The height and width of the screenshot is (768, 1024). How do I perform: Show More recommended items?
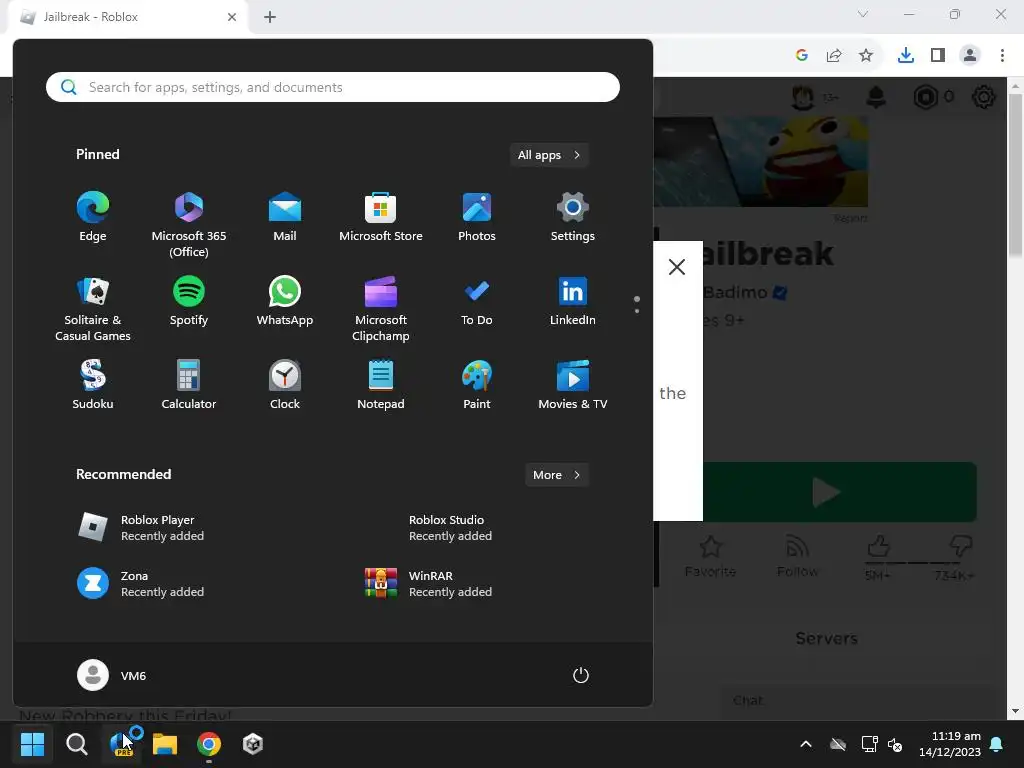tap(557, 475)
